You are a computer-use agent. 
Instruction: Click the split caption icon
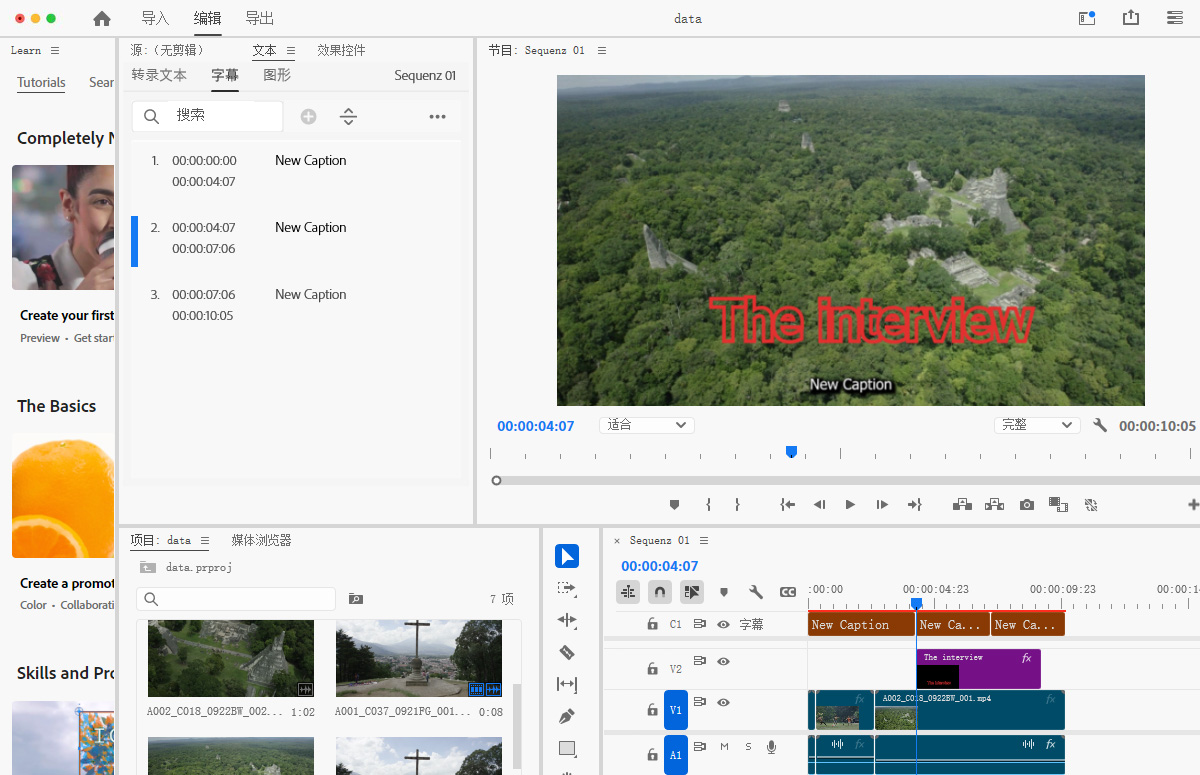(x=348, y=117)
